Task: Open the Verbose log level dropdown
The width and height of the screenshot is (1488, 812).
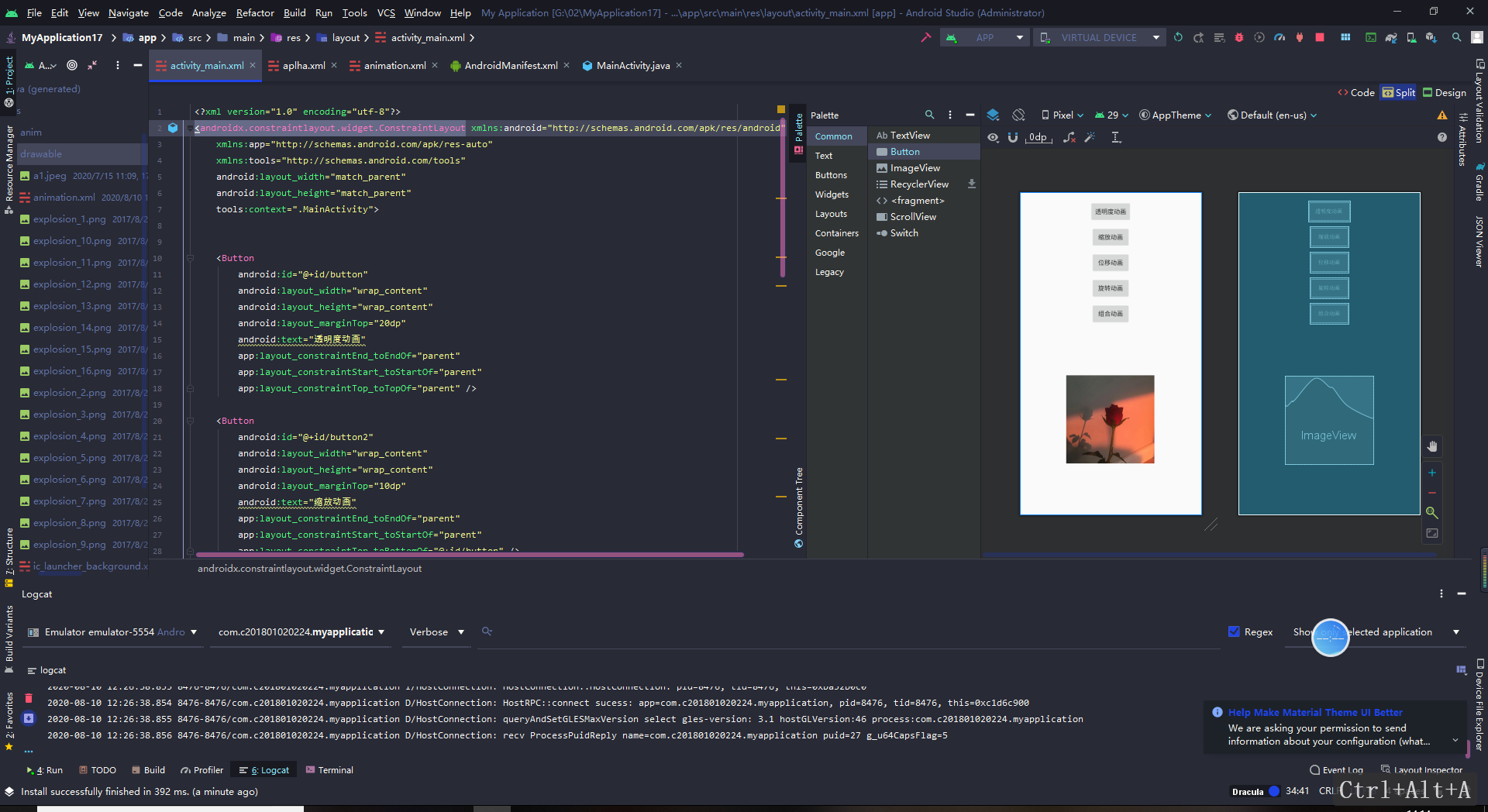Action: [437, 632]
